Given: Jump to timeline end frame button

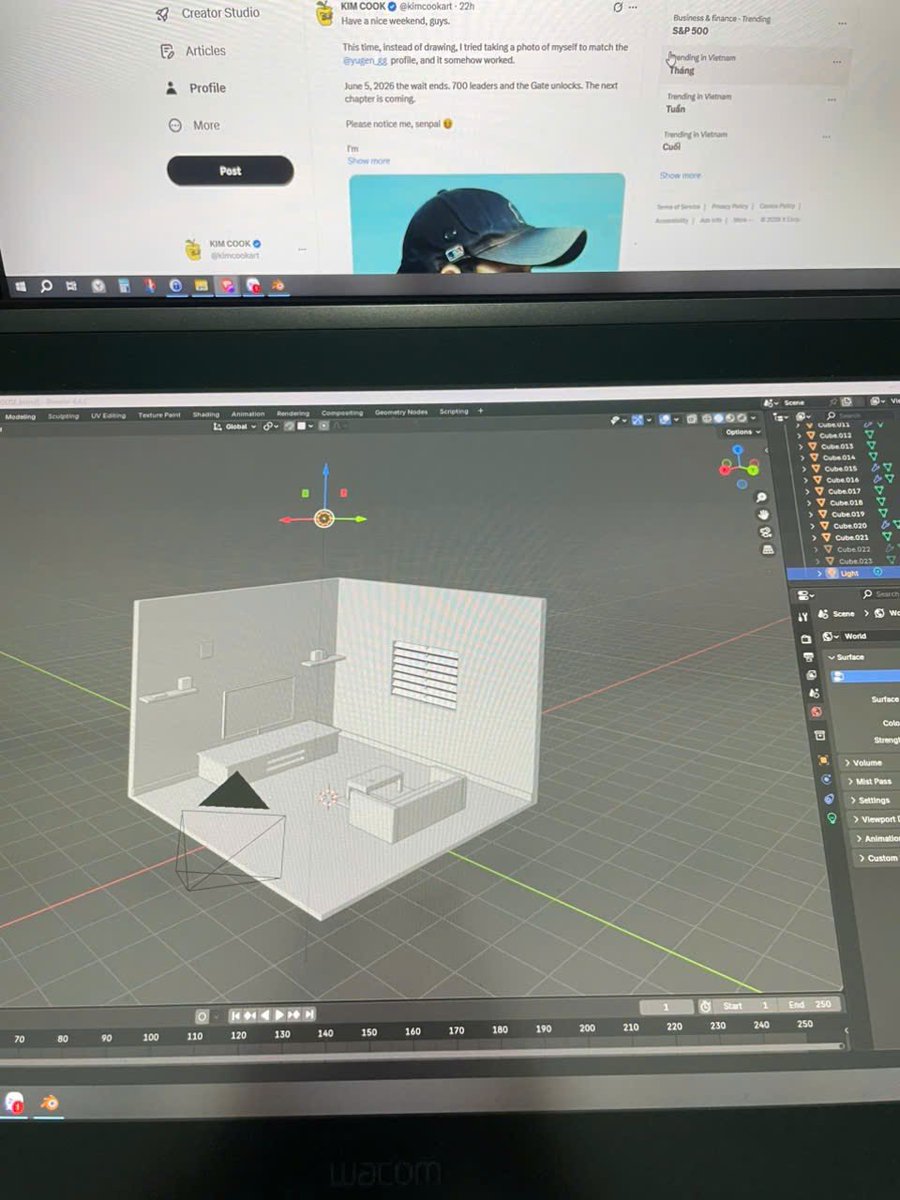Looking at the screenshot, I should coord(309,1014).
